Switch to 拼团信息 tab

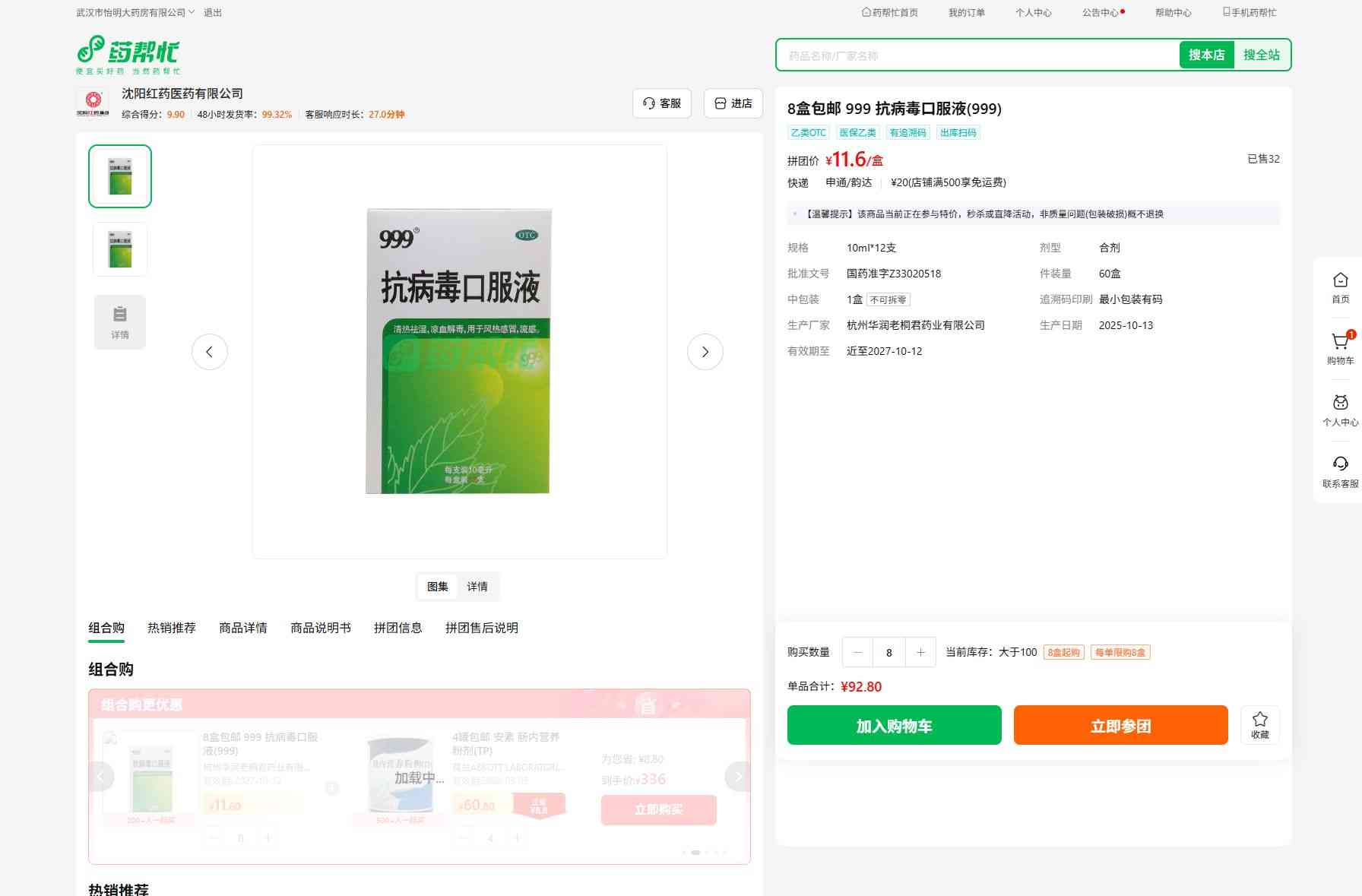pyautogui.click(x=398, y=628)
